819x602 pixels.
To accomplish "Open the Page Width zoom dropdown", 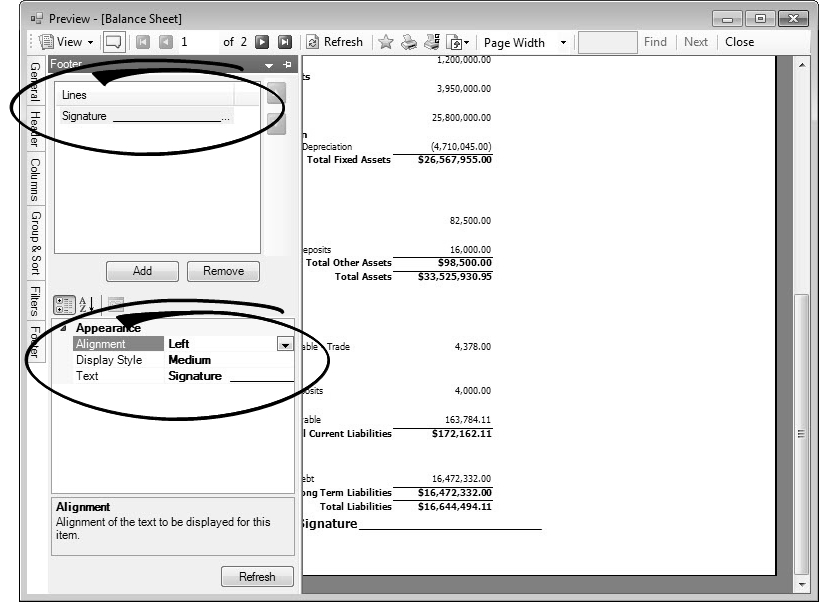I will pyautogui.click(x=563, y=42).
